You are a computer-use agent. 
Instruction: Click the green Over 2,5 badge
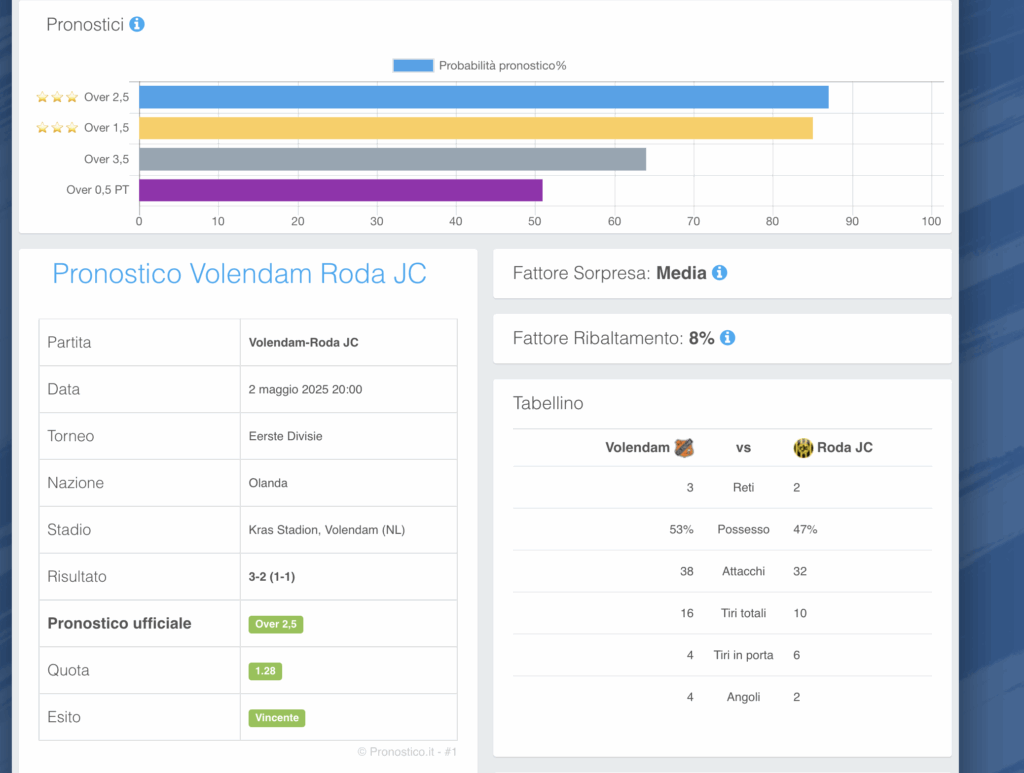(276, 624)
